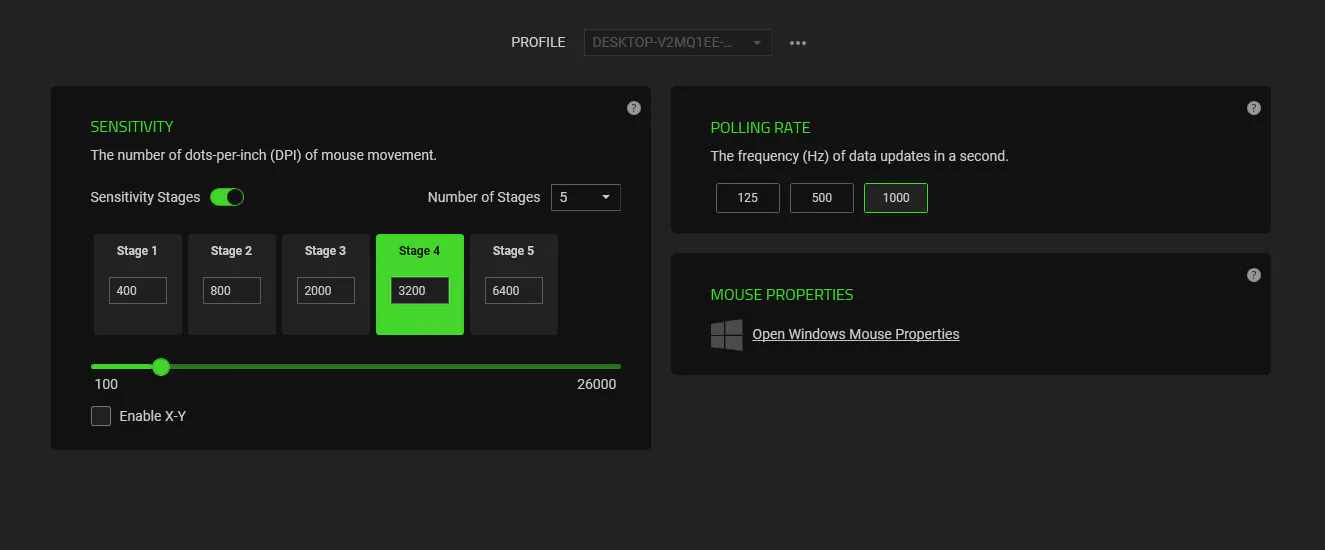The height and width of the screenshot is (550, 1325).
Task: Open the profile options ellipsis menu
Action: click(798, 43)
